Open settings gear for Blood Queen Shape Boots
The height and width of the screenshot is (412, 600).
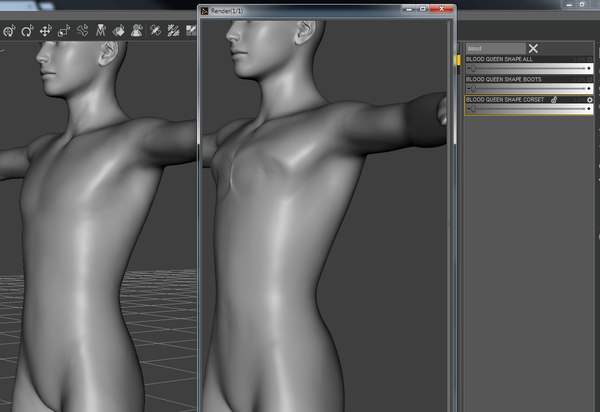click(x=590, y=80)
